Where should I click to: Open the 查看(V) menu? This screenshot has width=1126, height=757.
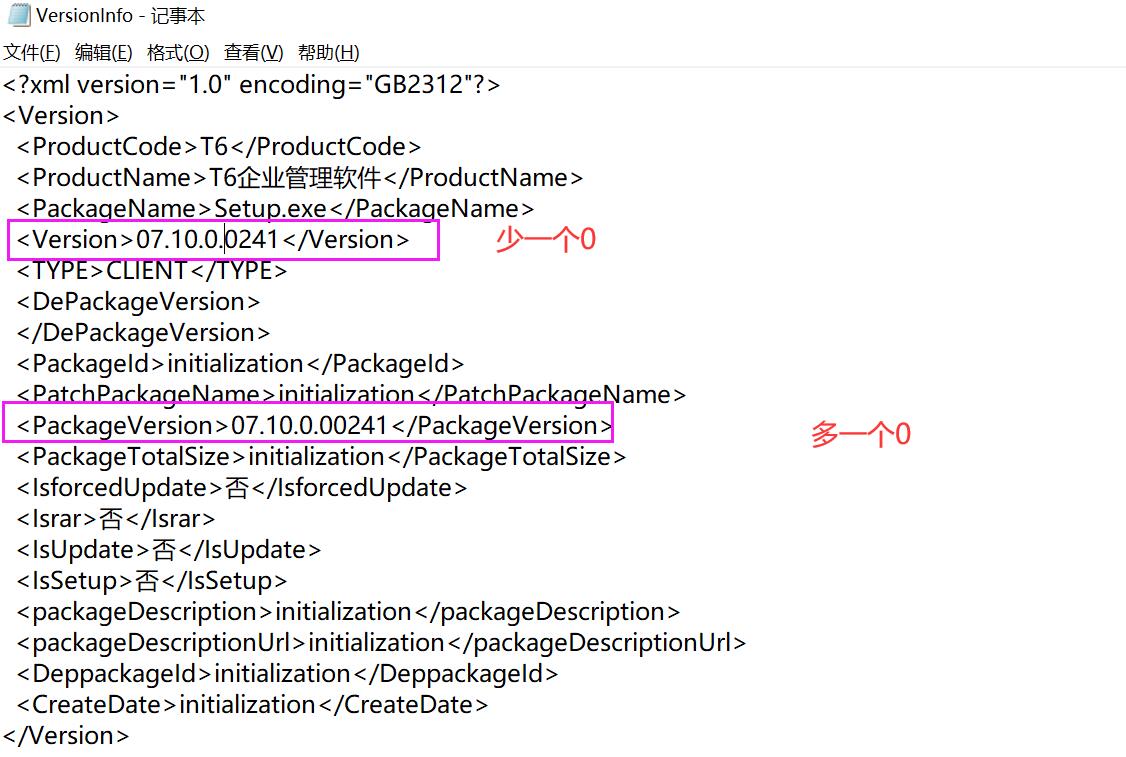253,52
